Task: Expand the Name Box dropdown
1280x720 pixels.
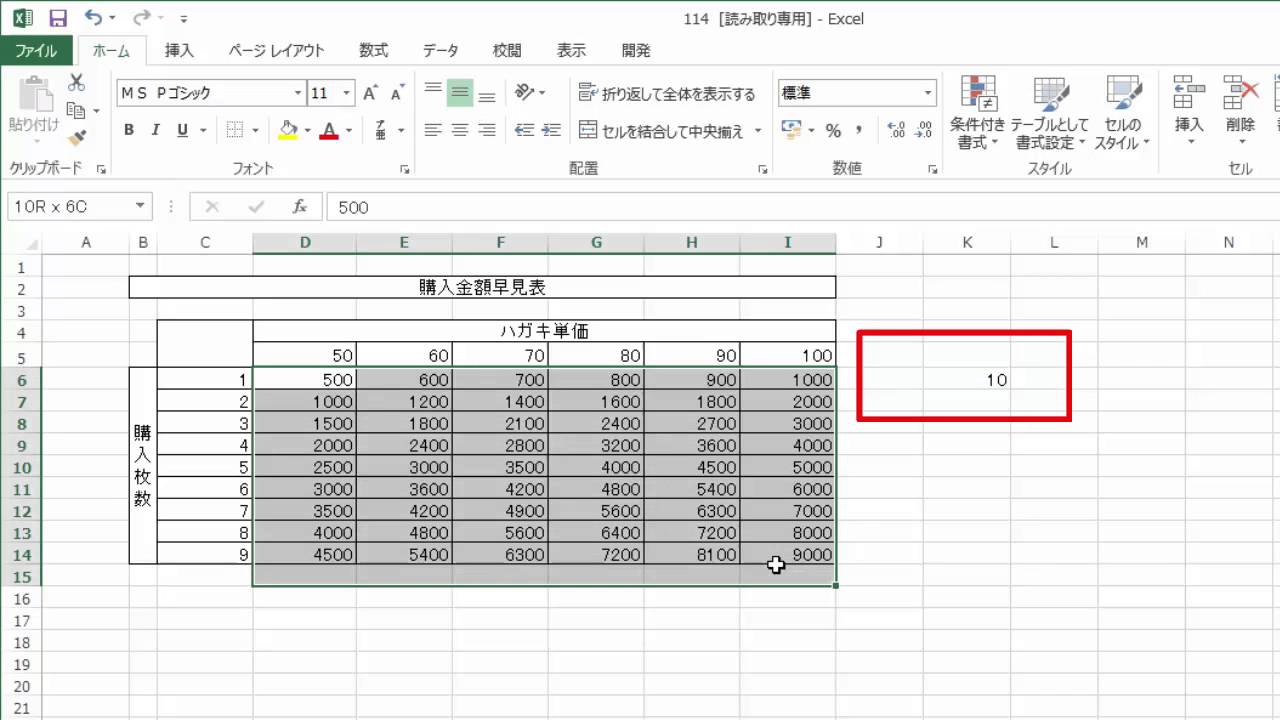Action: pos(140,207)
